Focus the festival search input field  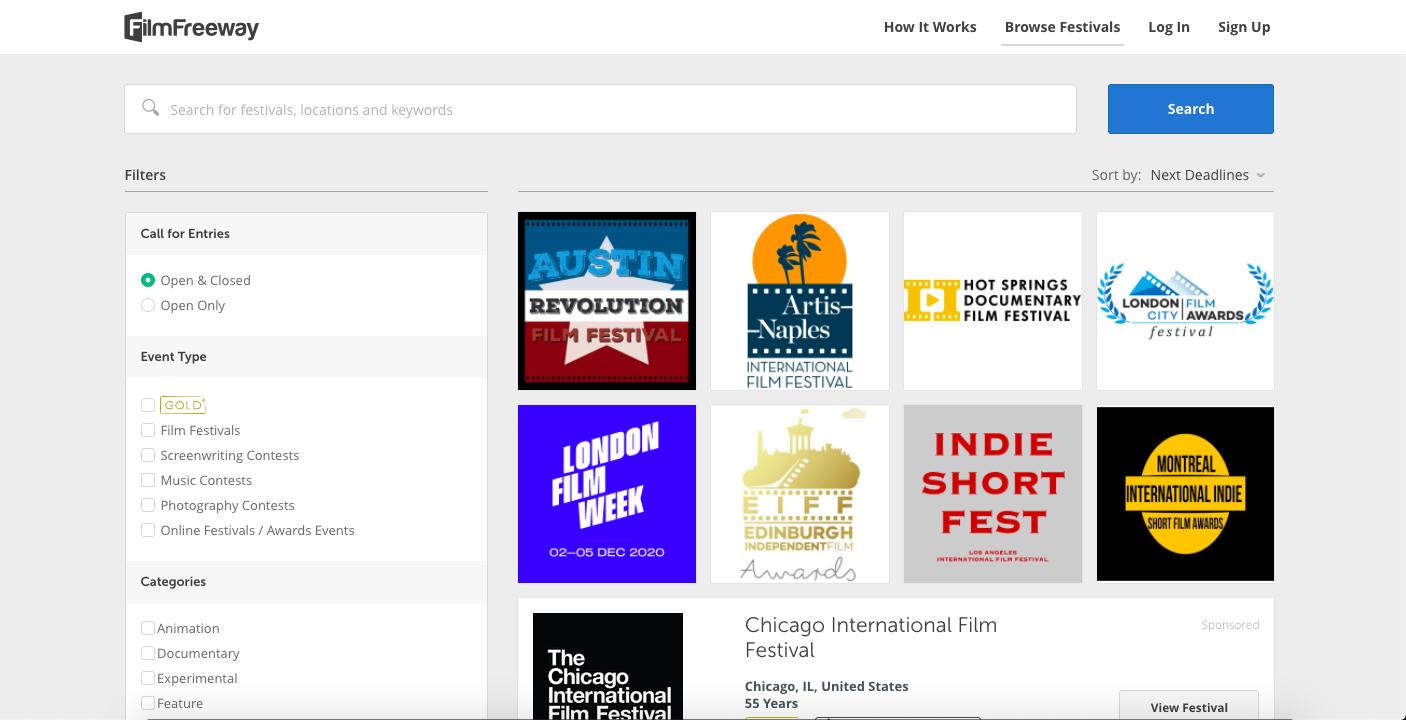pos(600,109)
